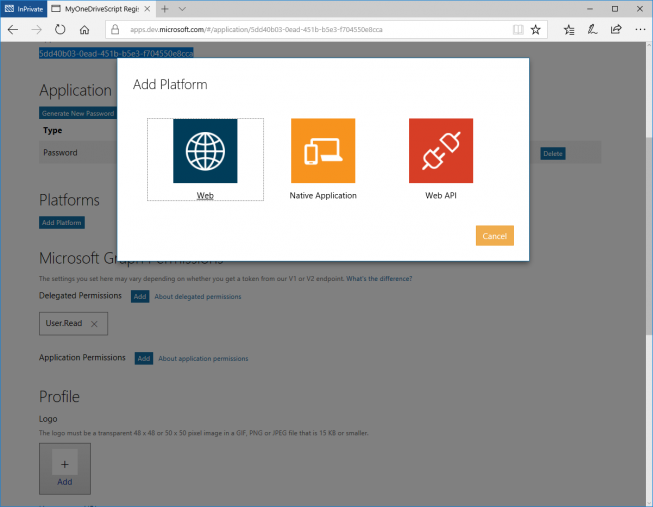Open About delegated permissions link
This screenshot has height=507, width=653.
point(198,297)
